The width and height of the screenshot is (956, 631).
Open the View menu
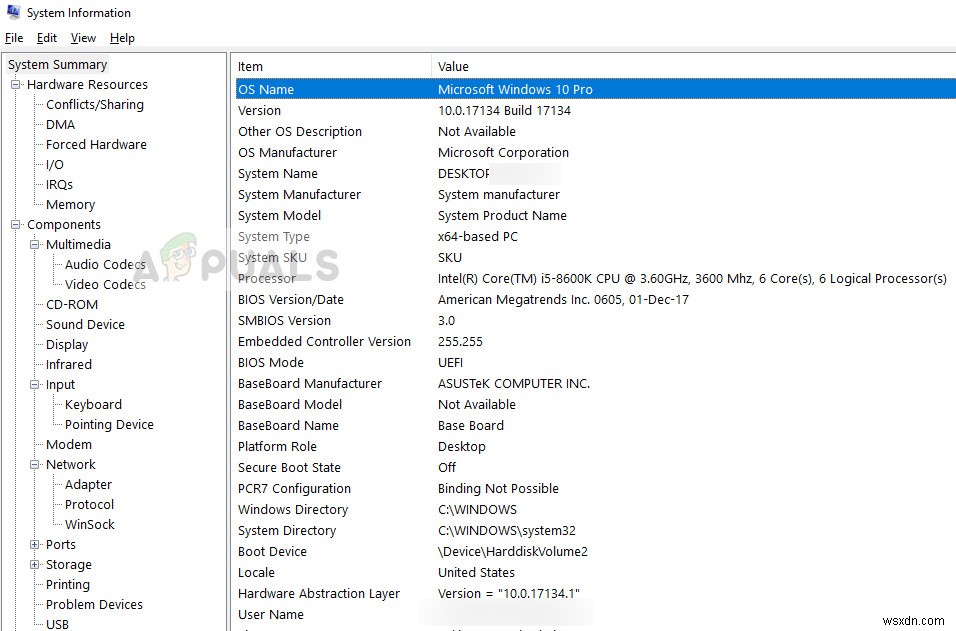[x=83, y=38]
